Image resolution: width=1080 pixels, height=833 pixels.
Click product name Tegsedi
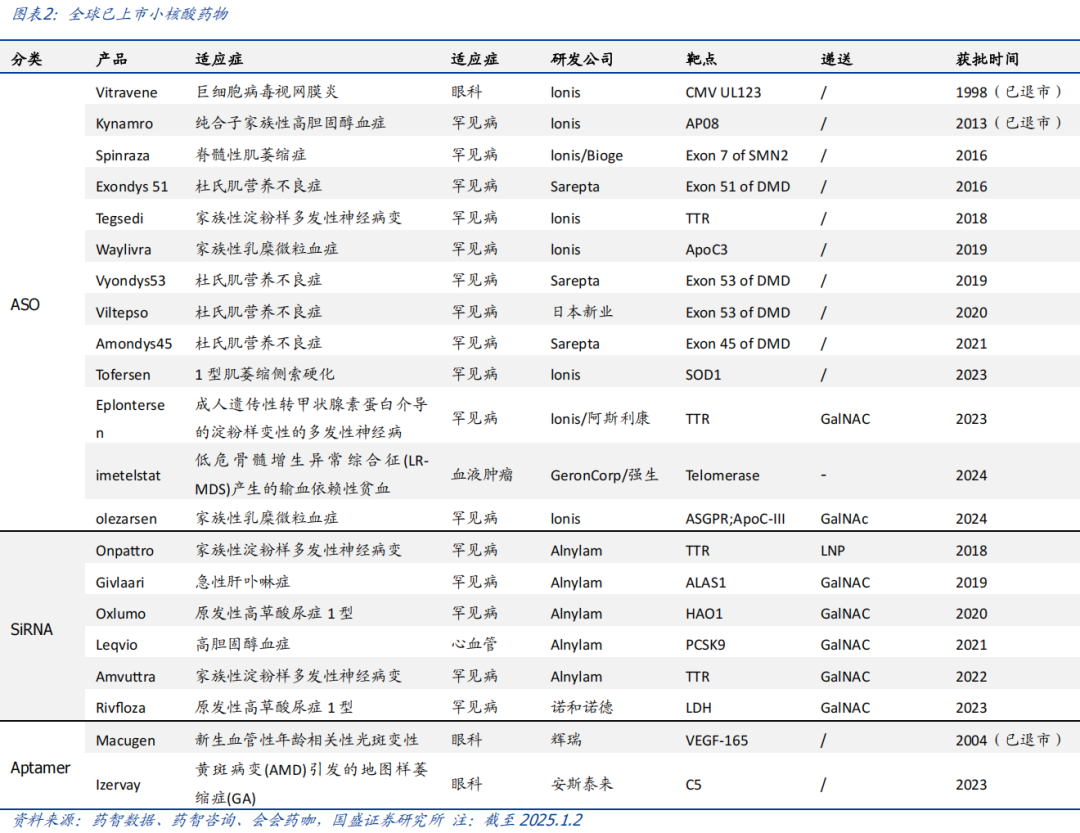pyautogui.click(x=120, y=218)
